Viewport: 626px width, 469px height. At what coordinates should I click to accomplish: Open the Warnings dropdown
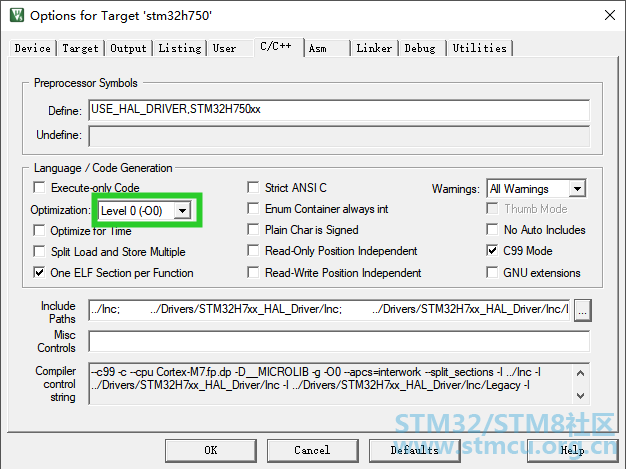536,188
